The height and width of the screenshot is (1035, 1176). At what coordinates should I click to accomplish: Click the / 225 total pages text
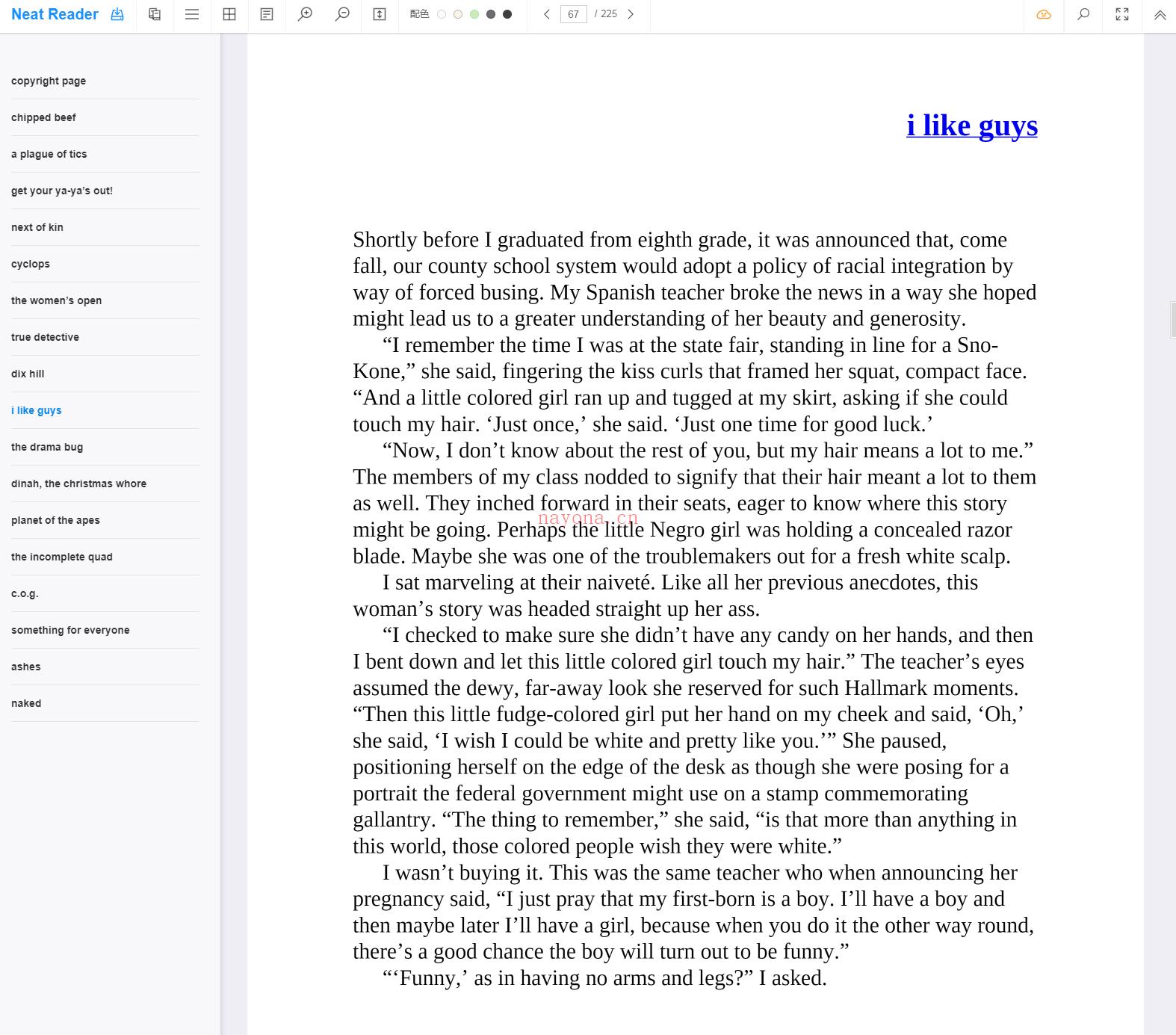click(605, 14)
